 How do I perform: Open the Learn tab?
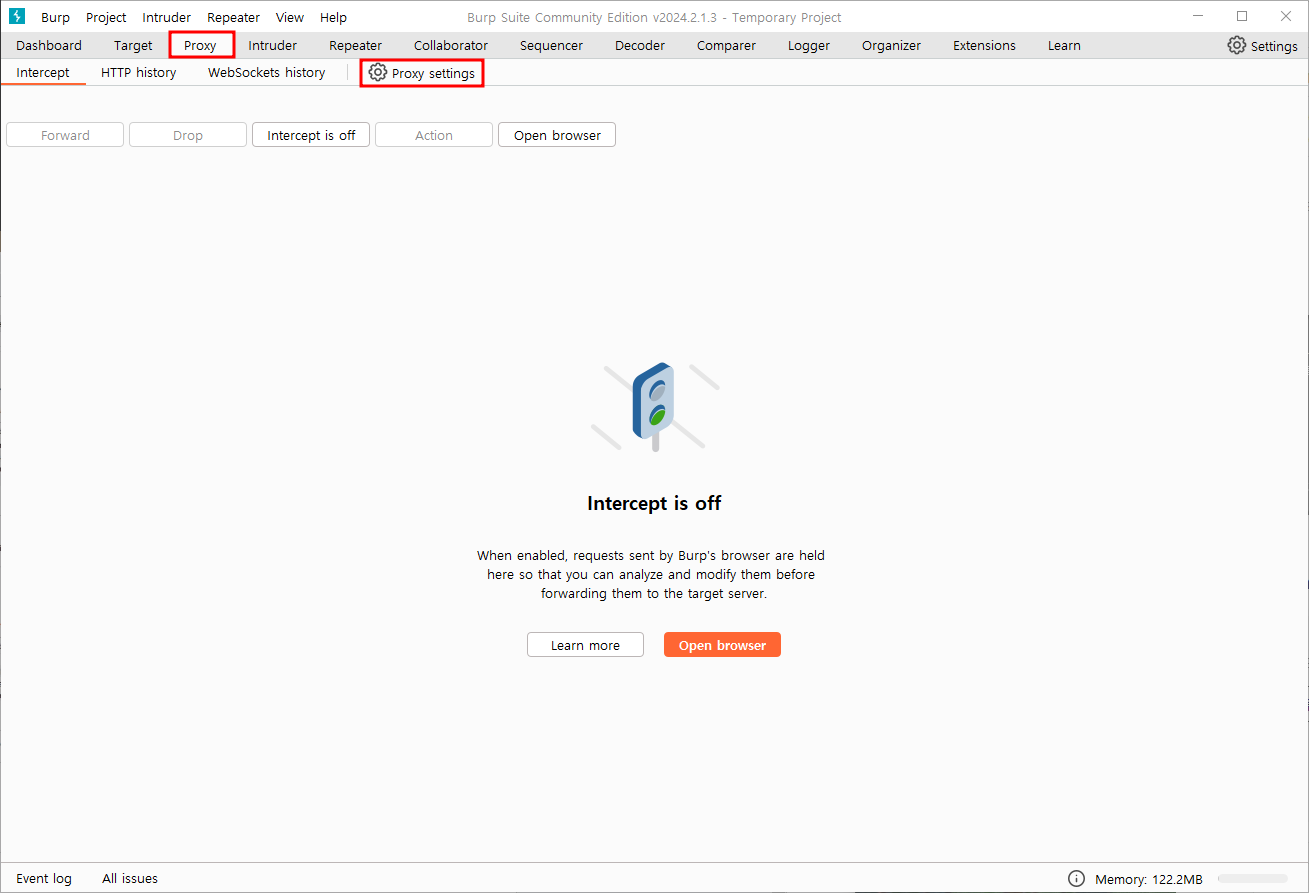tap(1064, 45)
